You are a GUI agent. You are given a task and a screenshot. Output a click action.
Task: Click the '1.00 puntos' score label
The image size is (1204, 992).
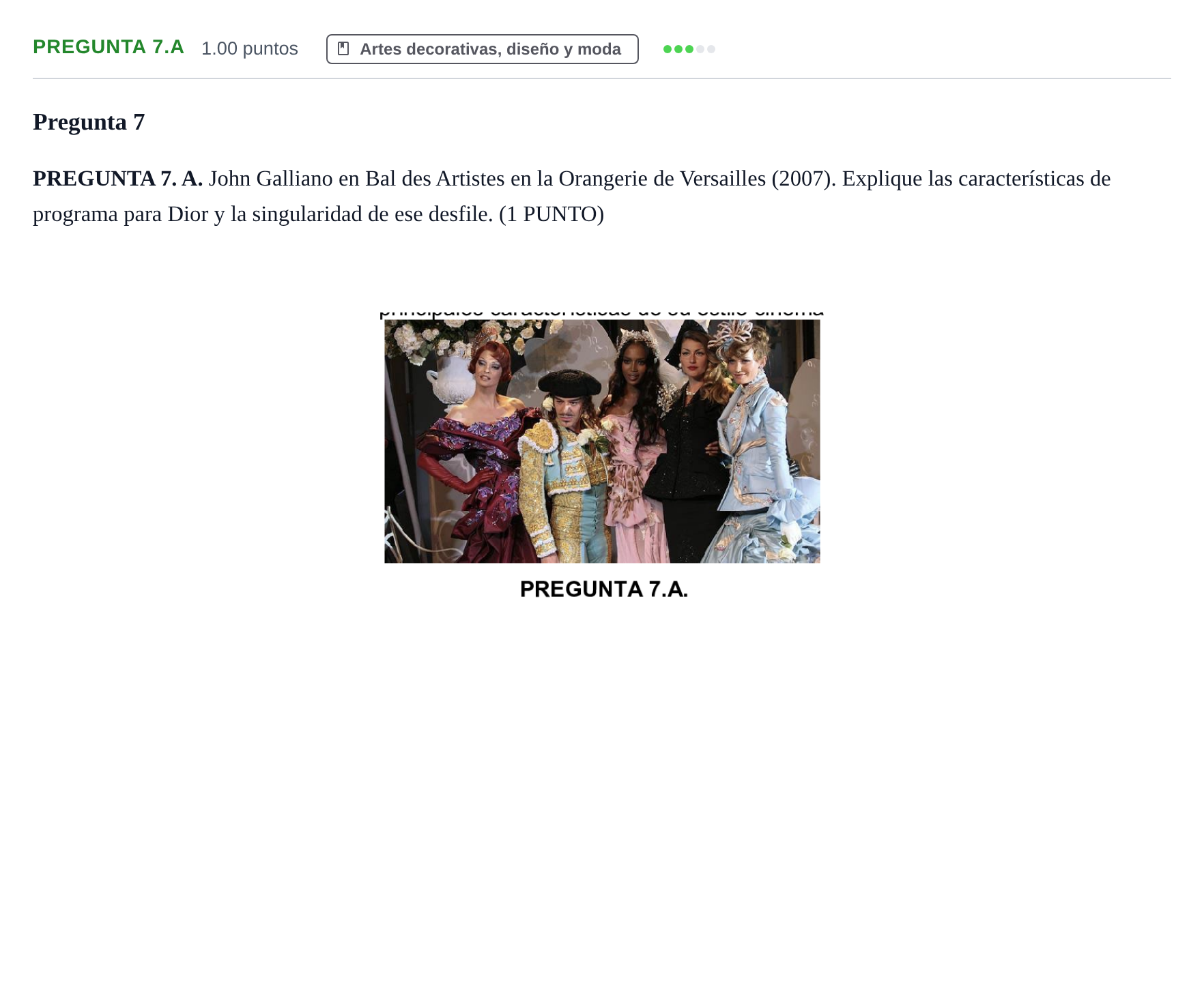[250, 48]
